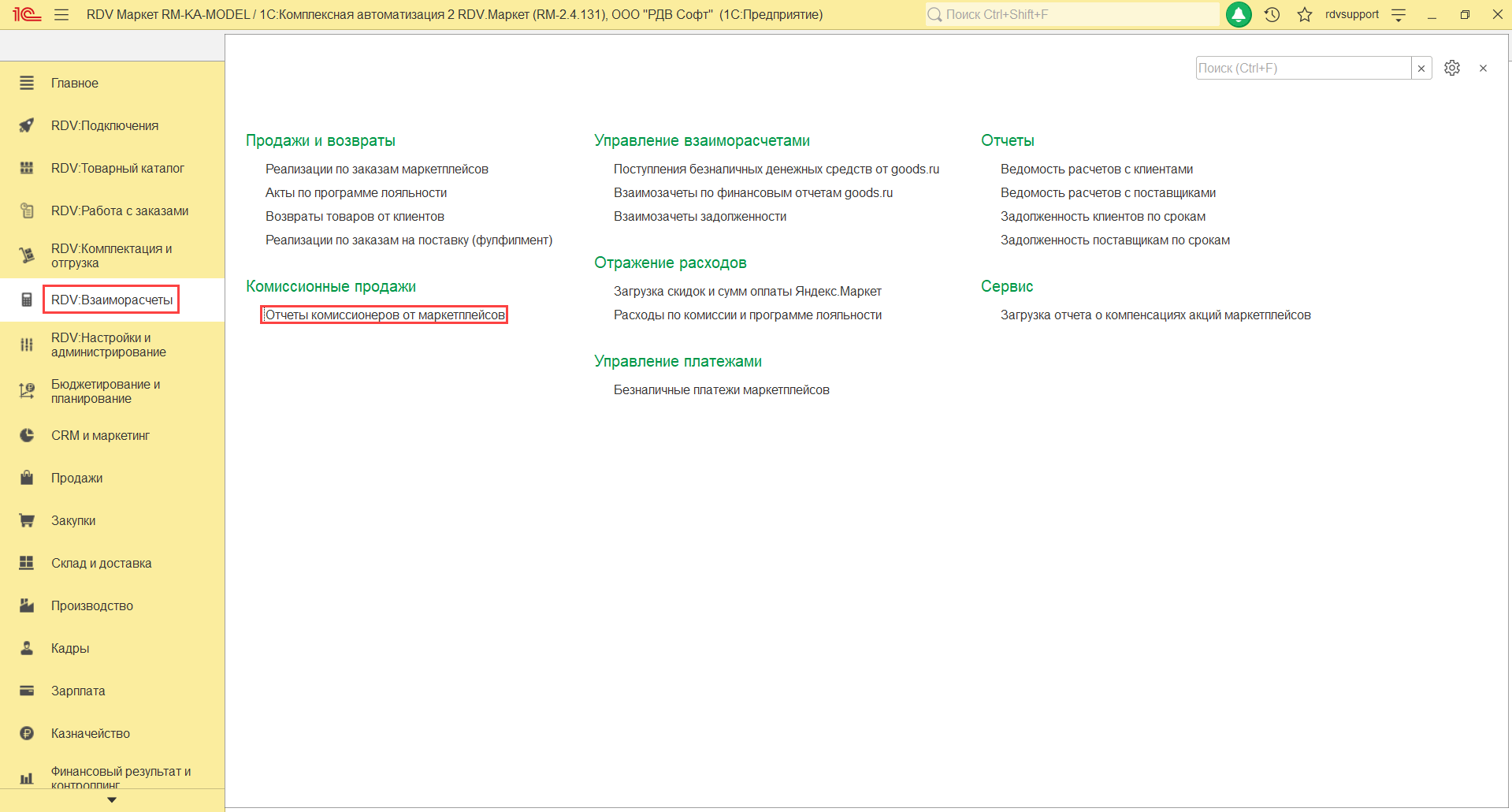Open the notifications bell icon
This screenshot has width=1512, height=812.
tap(1239, 14)
